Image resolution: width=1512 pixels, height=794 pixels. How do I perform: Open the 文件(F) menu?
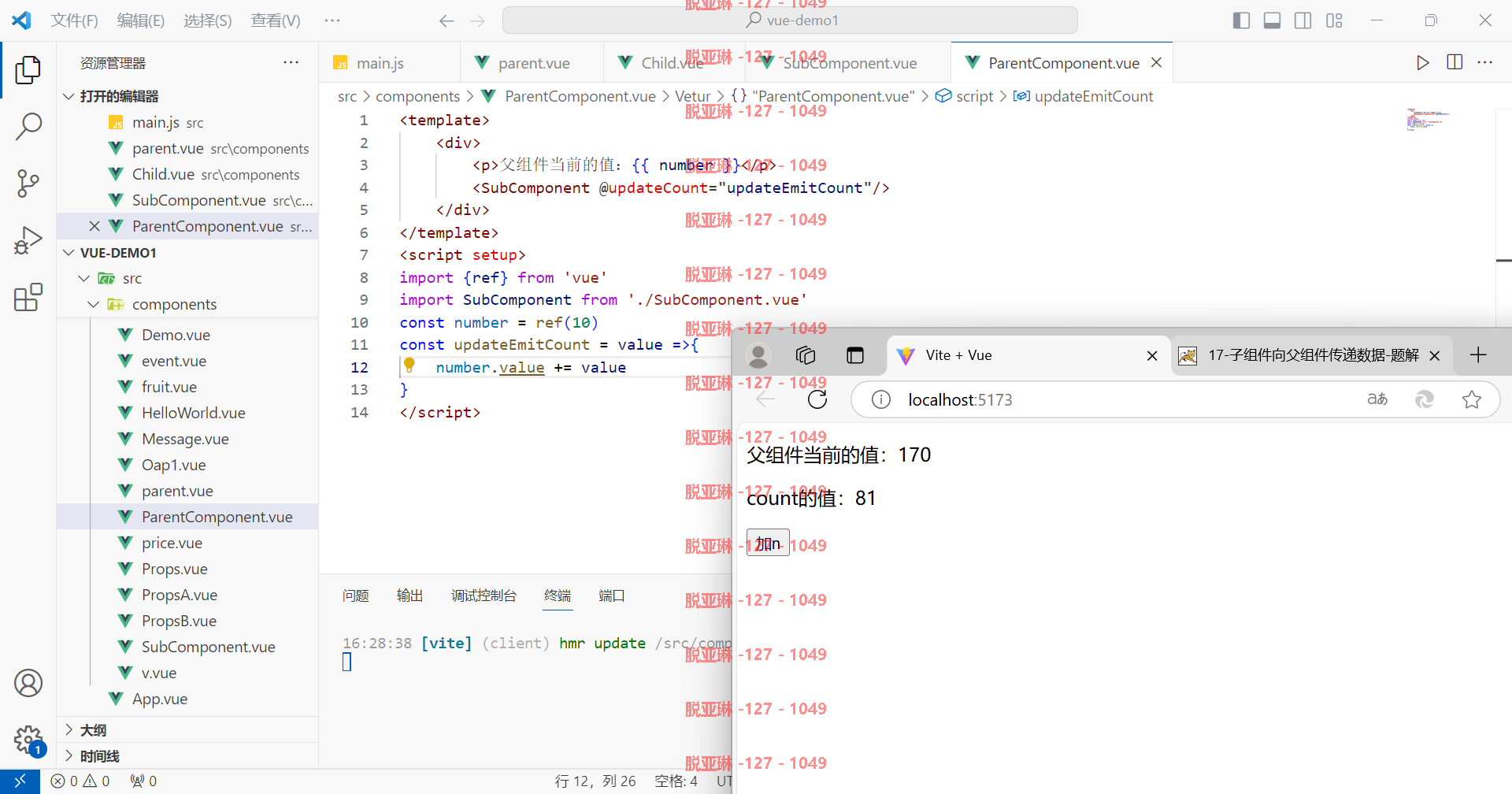click(x=75, y=20)
